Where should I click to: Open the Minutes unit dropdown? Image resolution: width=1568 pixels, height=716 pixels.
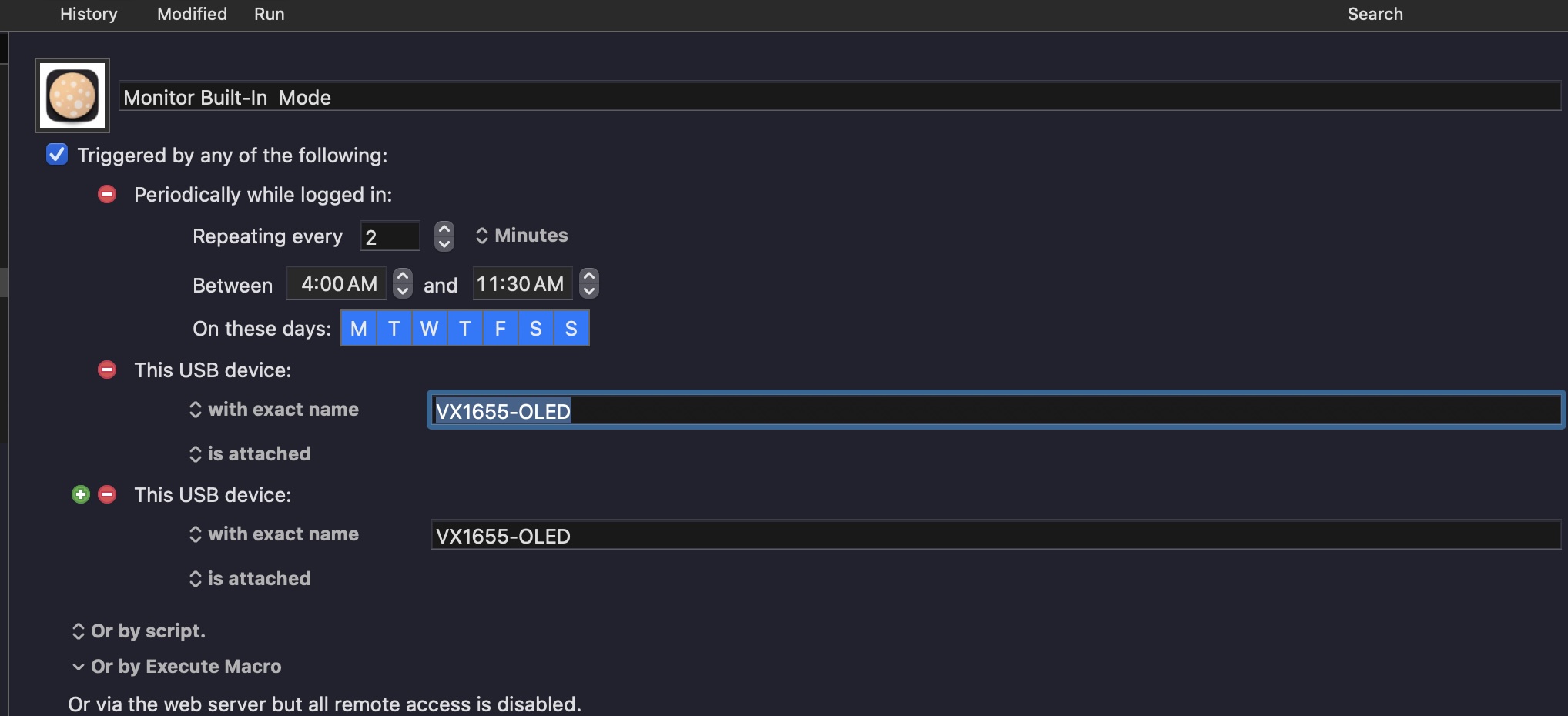tap(522, 236)
